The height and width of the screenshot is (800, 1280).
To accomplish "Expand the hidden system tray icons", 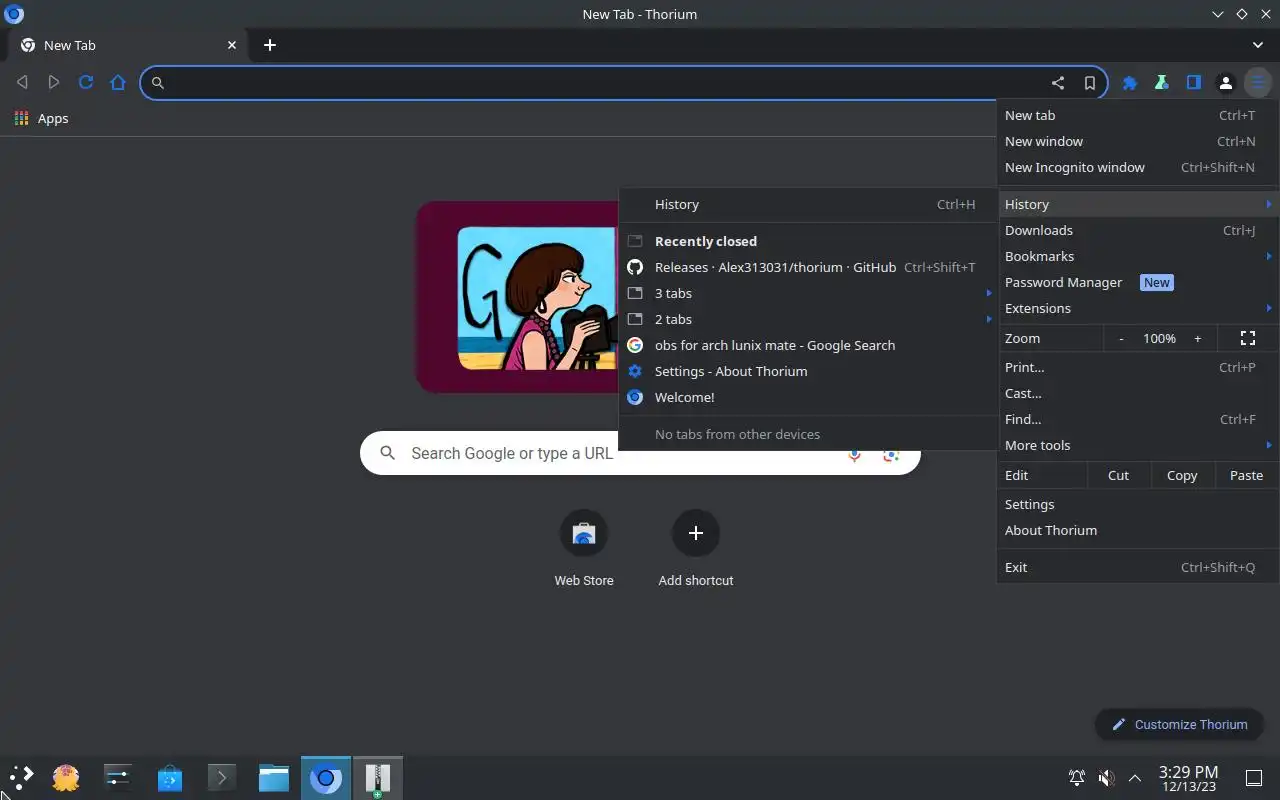I will tap(1135, 777).
